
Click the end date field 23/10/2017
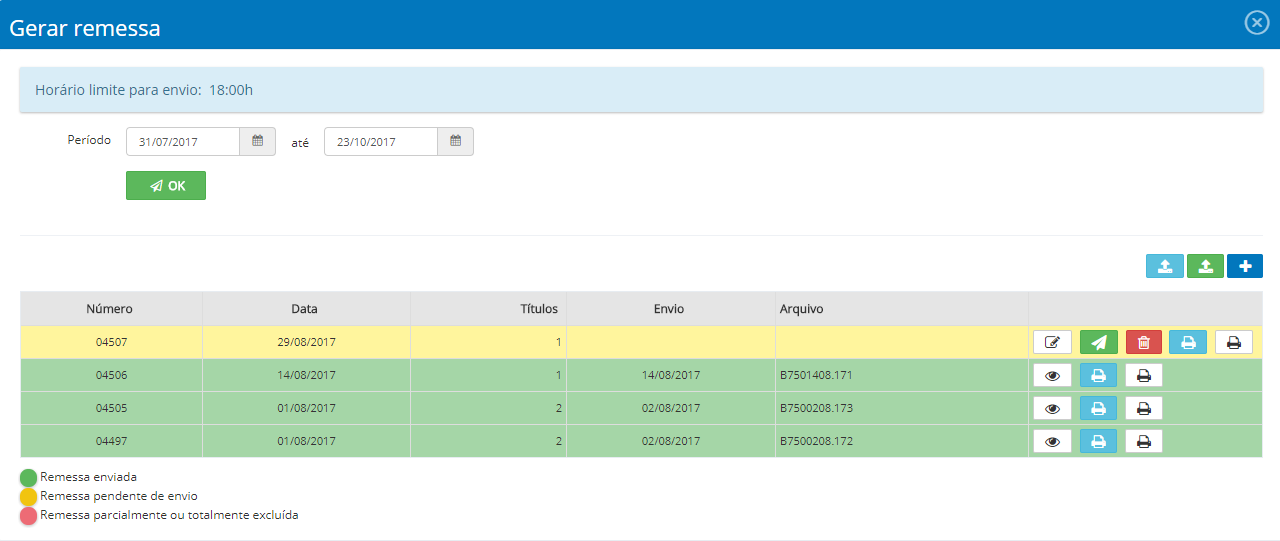point(381,142)
